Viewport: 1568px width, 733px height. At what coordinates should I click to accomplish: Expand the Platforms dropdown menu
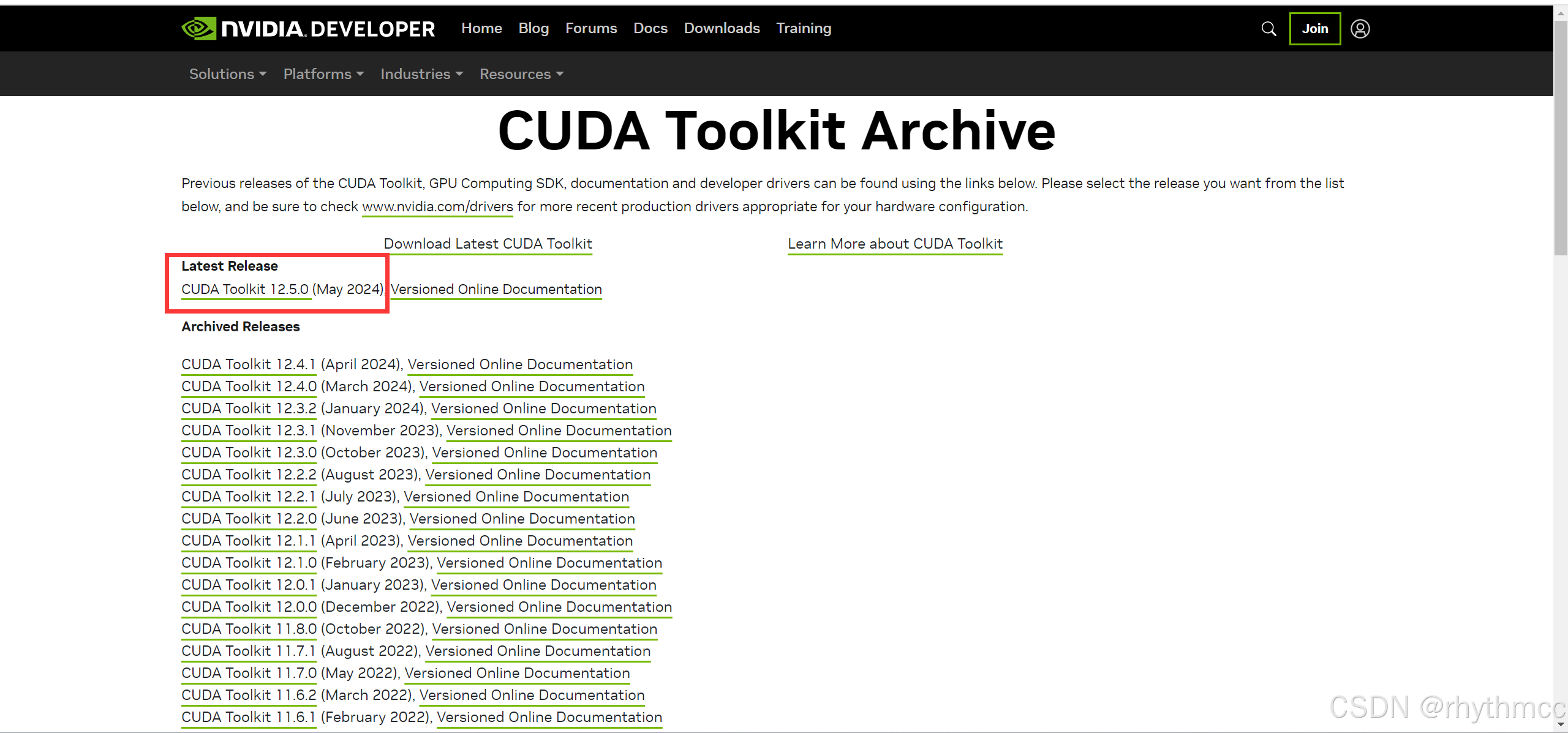tap(323, 74)
